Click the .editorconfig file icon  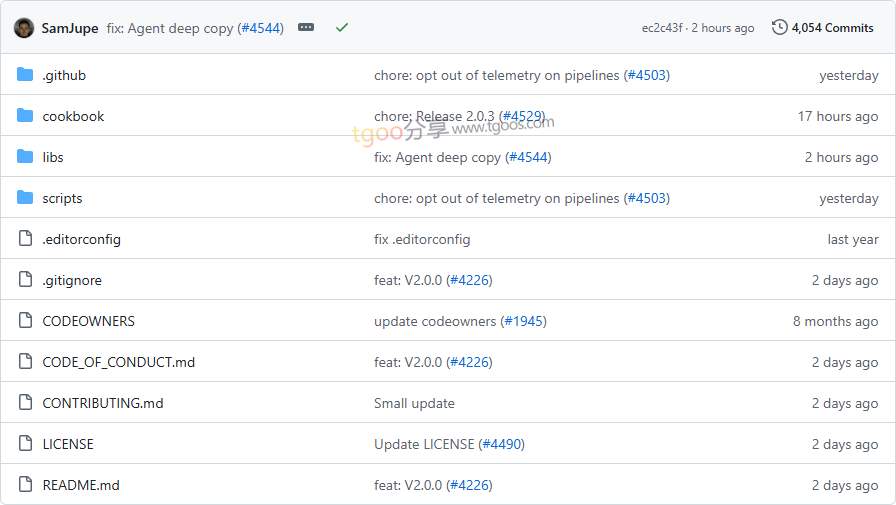pyautogui.click(x=25, y=238)
